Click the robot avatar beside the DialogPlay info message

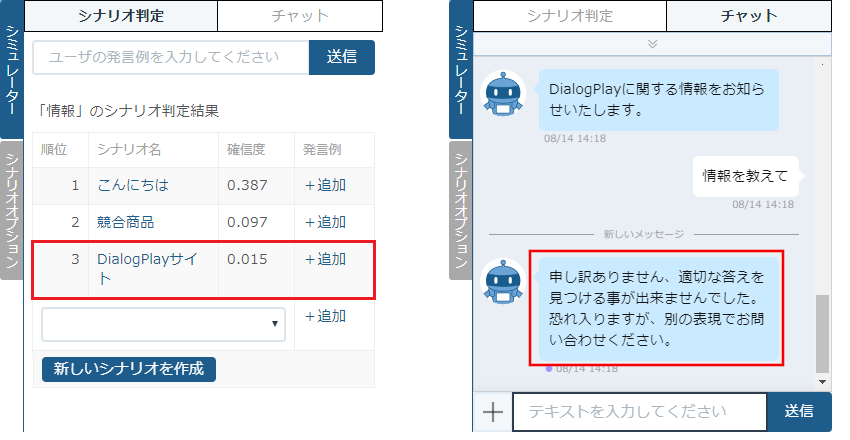(504, 93)
